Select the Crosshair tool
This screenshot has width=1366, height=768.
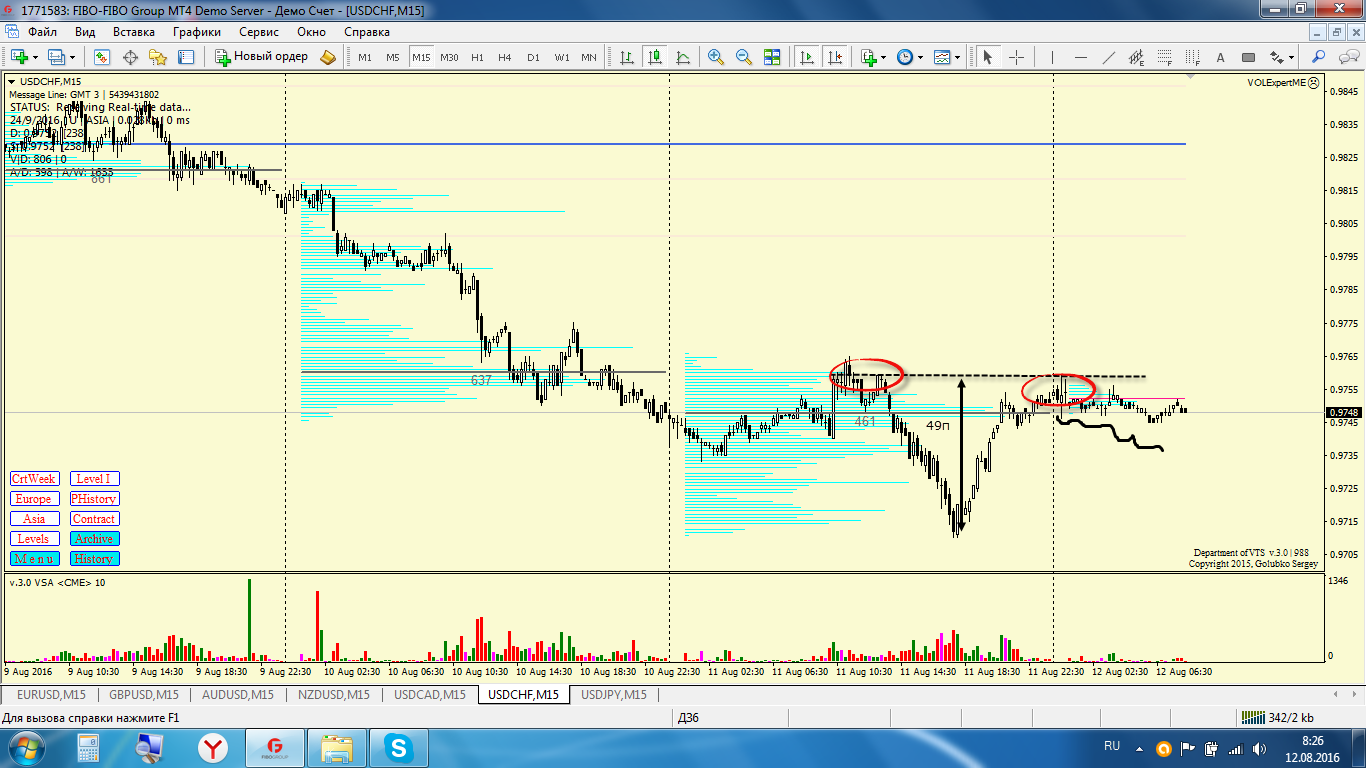point(1016,57)
